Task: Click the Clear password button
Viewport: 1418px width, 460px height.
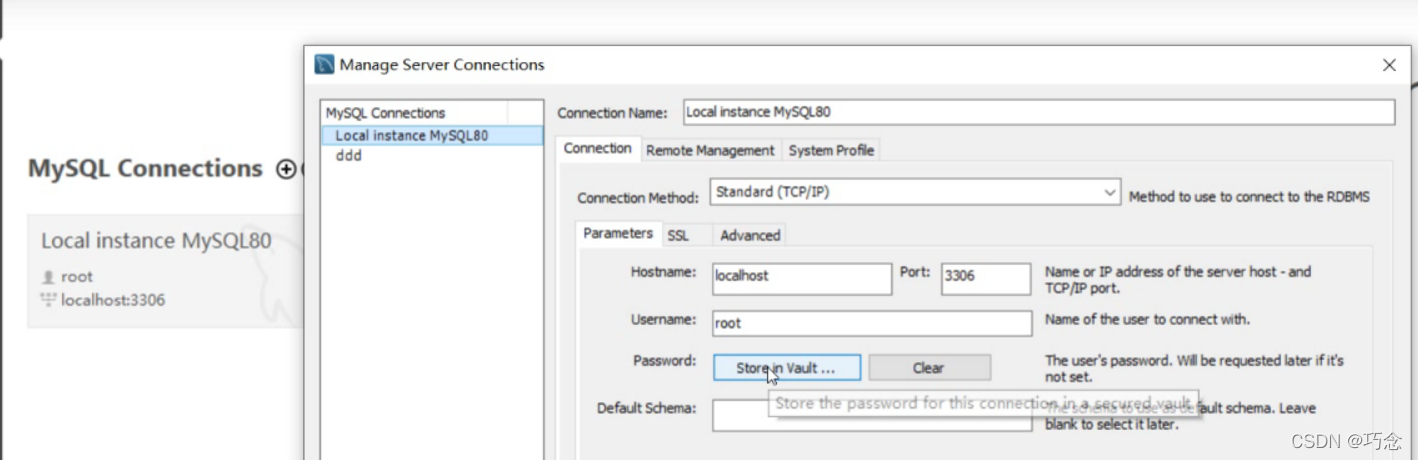Action: [x=929, y=368]
